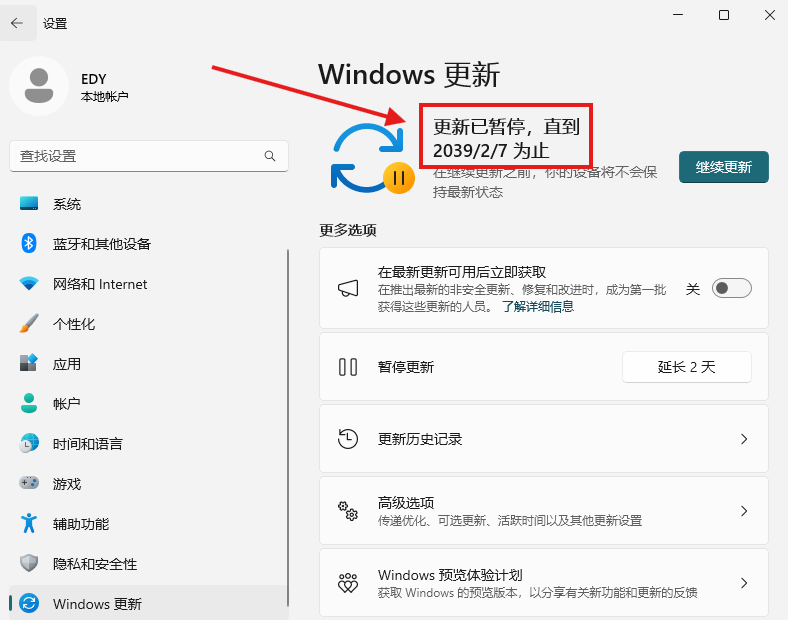788x620 pixels.
Task: Expand 高级选项 with its chevron
Action: pyautogui.click(x=744, y=511)
